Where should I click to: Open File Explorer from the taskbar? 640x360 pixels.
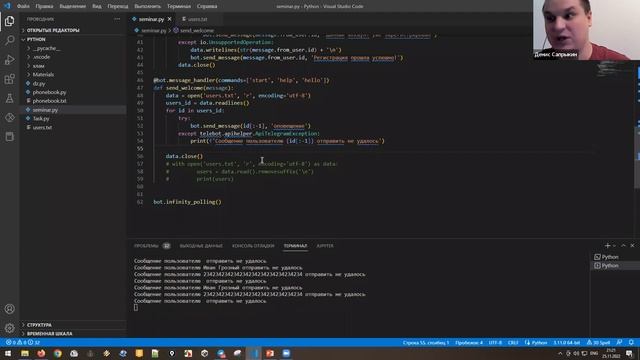point(25,353)
